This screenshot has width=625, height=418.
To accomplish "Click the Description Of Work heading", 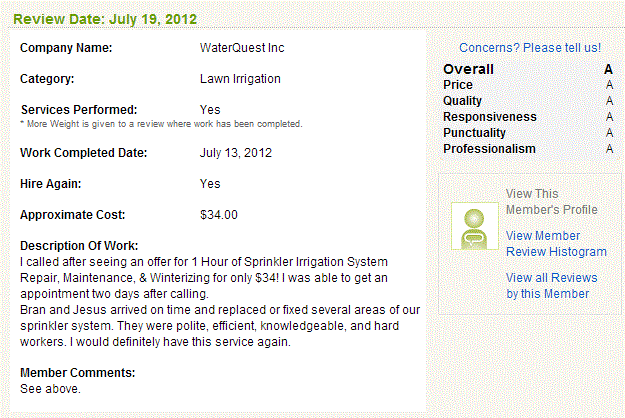I will (x=79, y=246).
